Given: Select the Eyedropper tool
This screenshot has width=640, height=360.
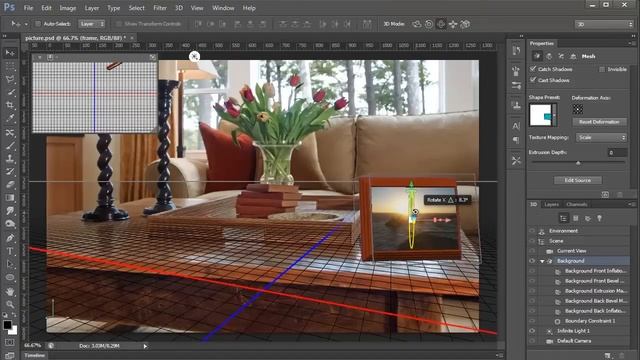Looking at the screenshot, I should point(10,119).
